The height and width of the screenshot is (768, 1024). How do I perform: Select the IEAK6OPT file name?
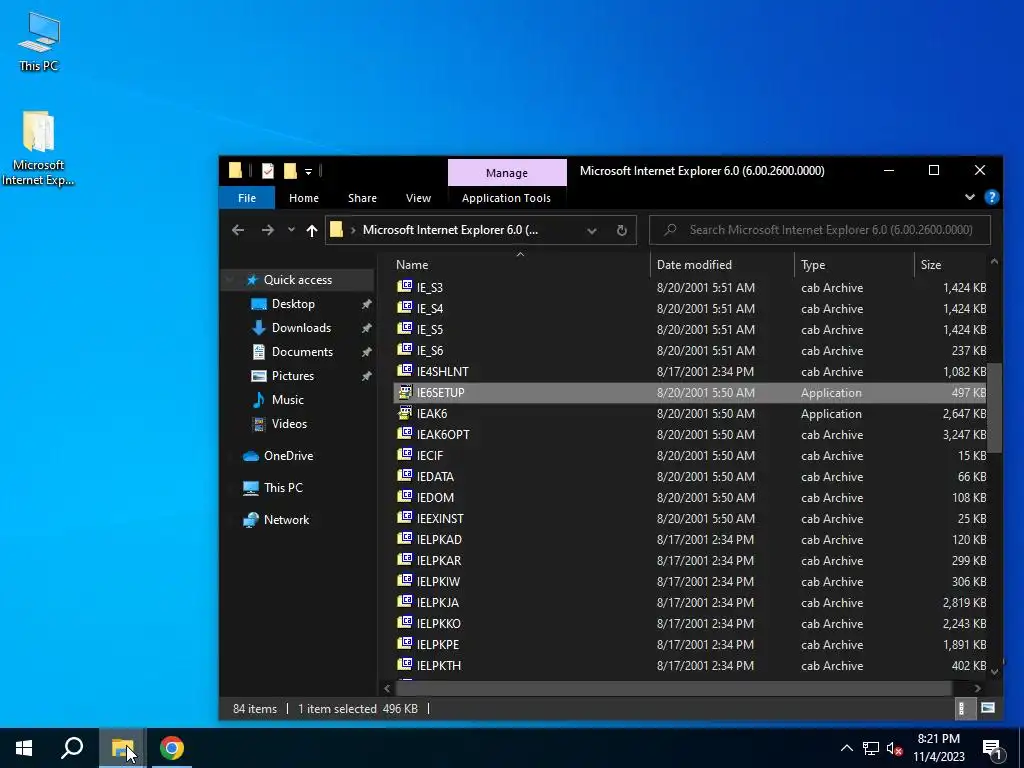[x=443, y=434]
